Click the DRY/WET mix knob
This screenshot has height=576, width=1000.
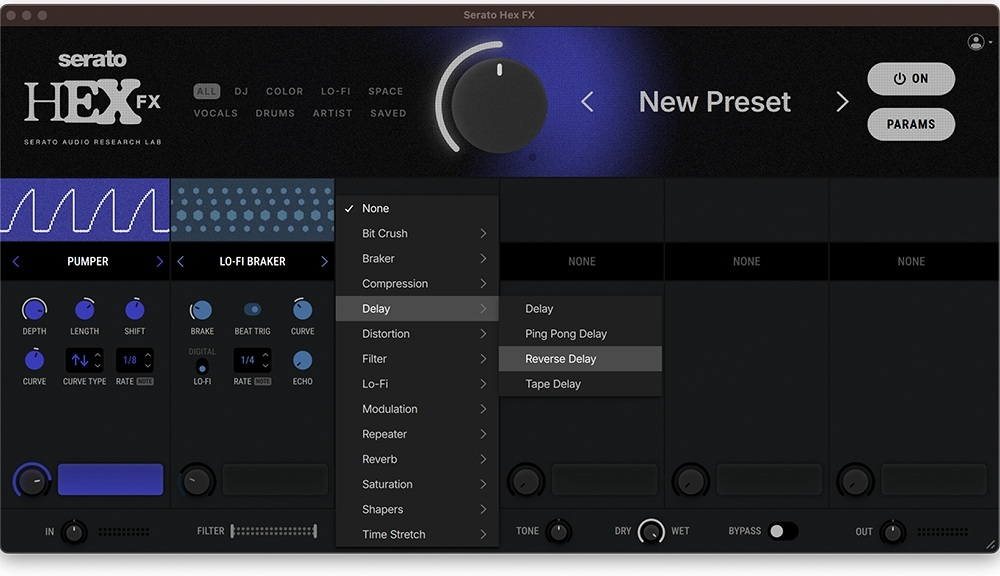(651, 531)
